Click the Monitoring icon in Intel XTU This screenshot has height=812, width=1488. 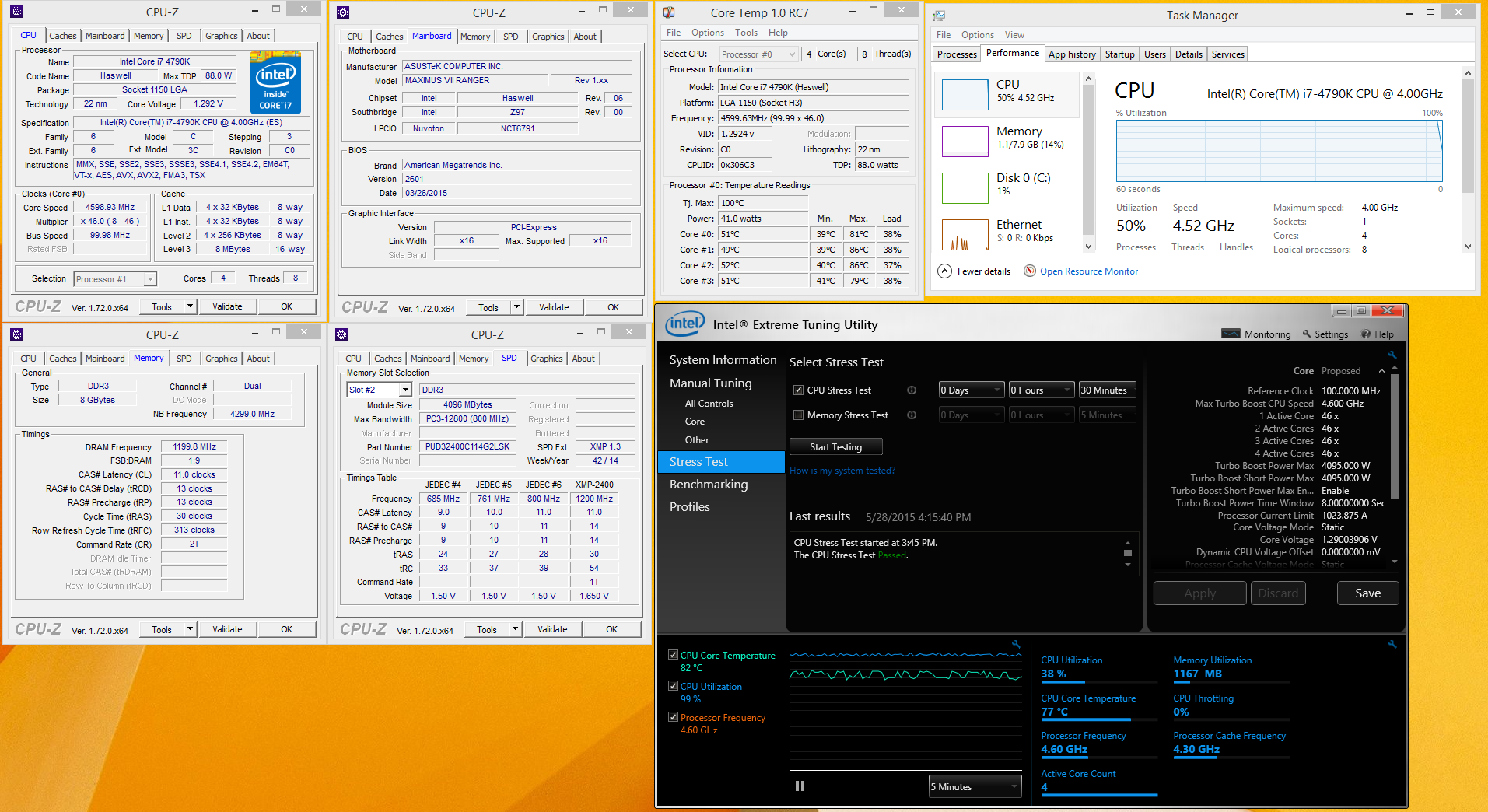click(x=1231, y=334)
